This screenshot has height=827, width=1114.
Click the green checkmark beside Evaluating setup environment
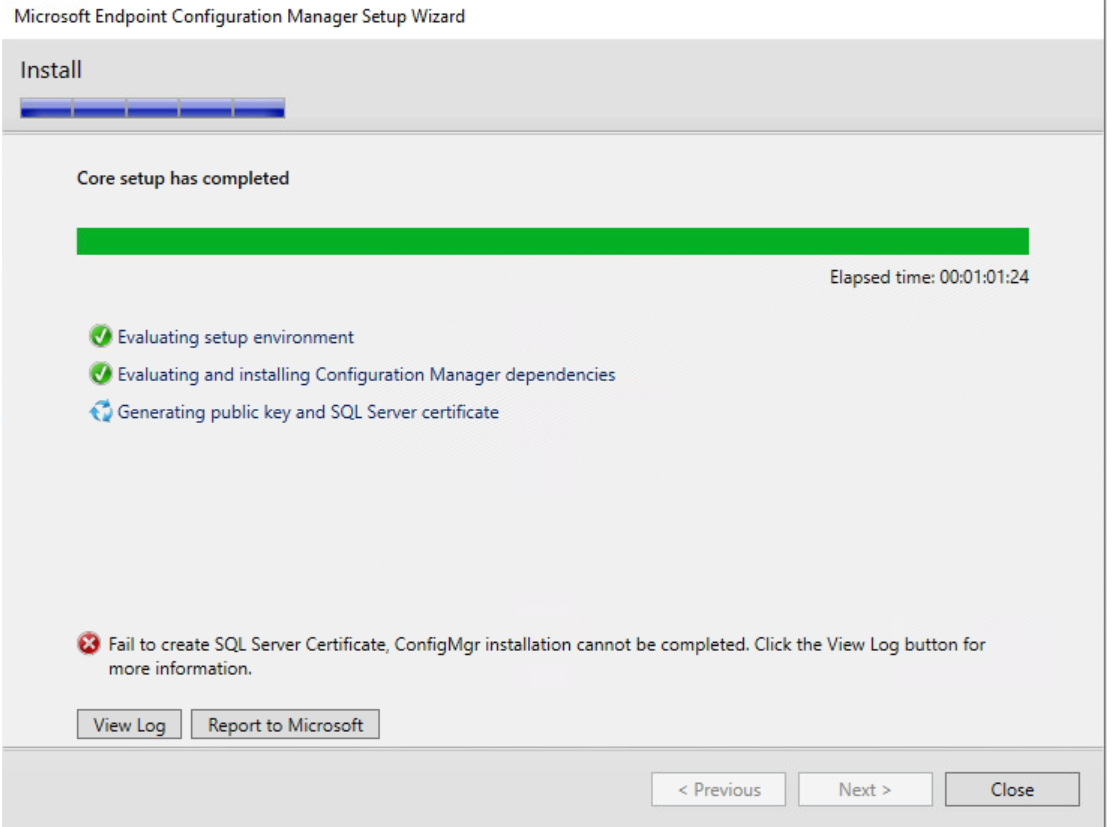pos(100,337)
